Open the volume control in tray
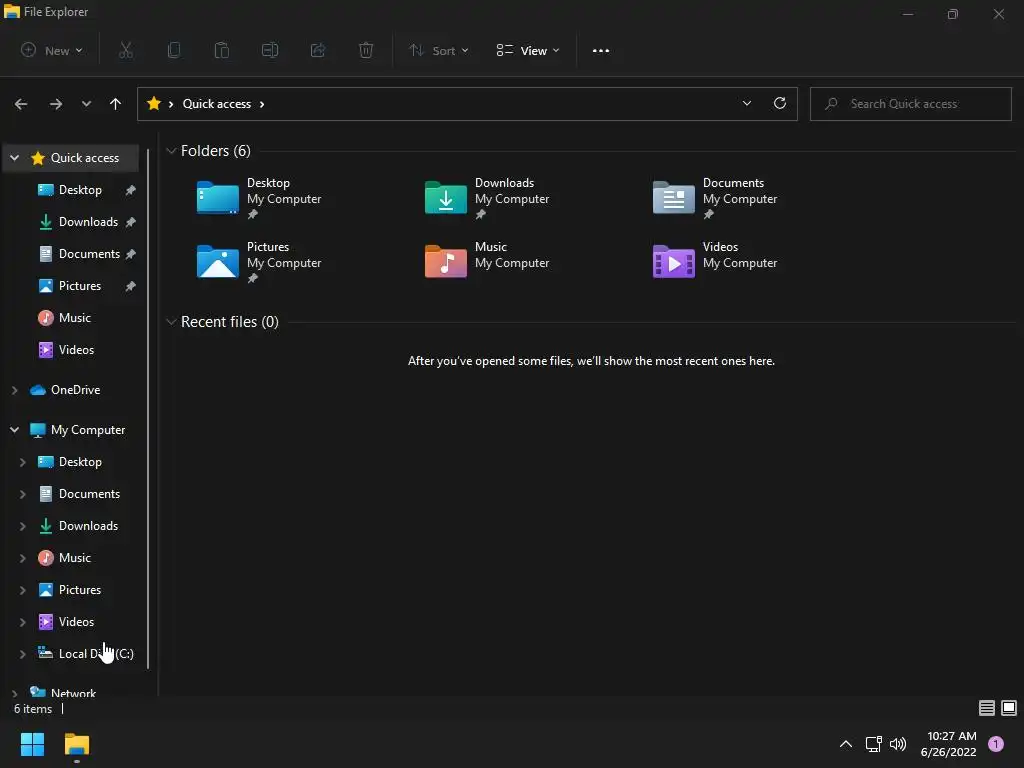The height and width of the screenshot is (768, 1024). pos(898,744)
